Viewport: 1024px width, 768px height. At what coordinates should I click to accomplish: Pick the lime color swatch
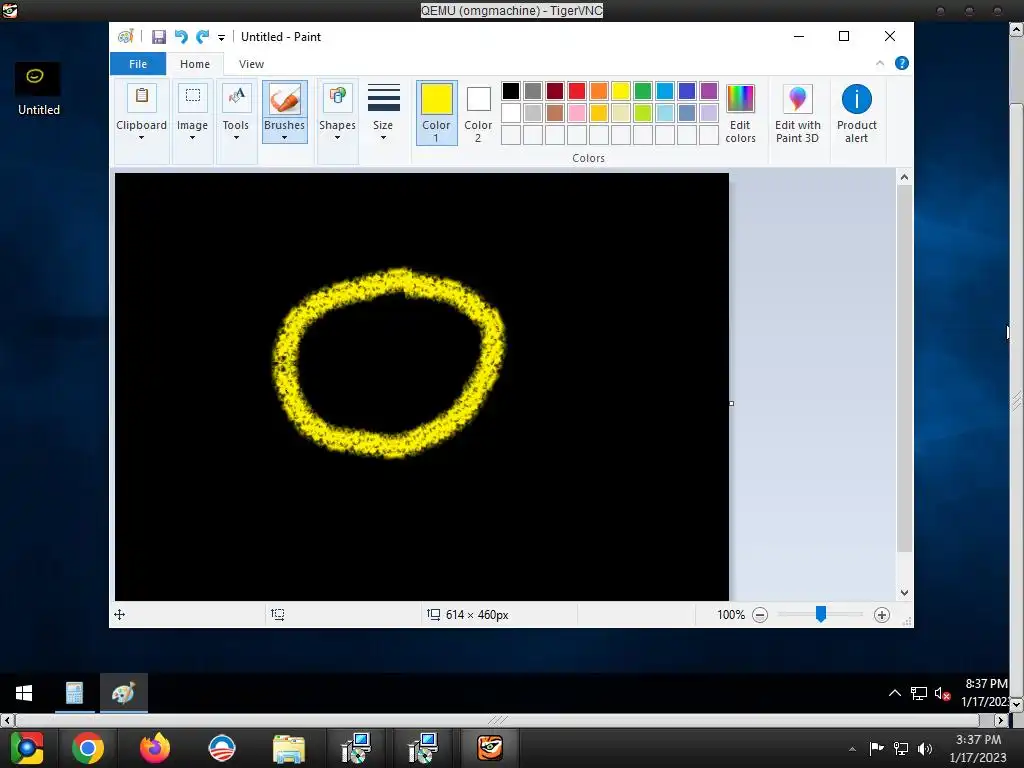[x=643, y=113]
